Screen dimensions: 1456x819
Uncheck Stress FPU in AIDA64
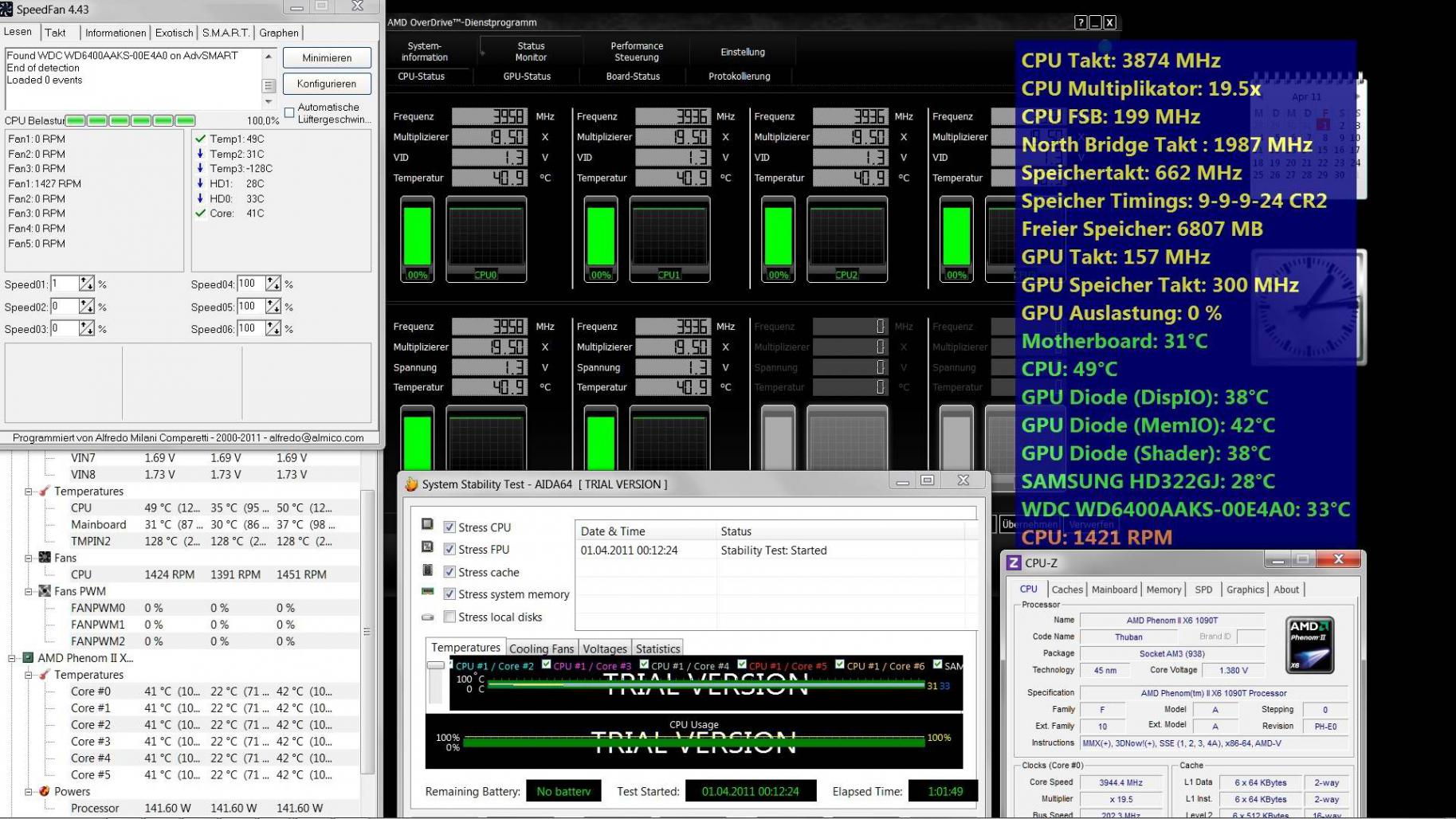click(449, 550)
